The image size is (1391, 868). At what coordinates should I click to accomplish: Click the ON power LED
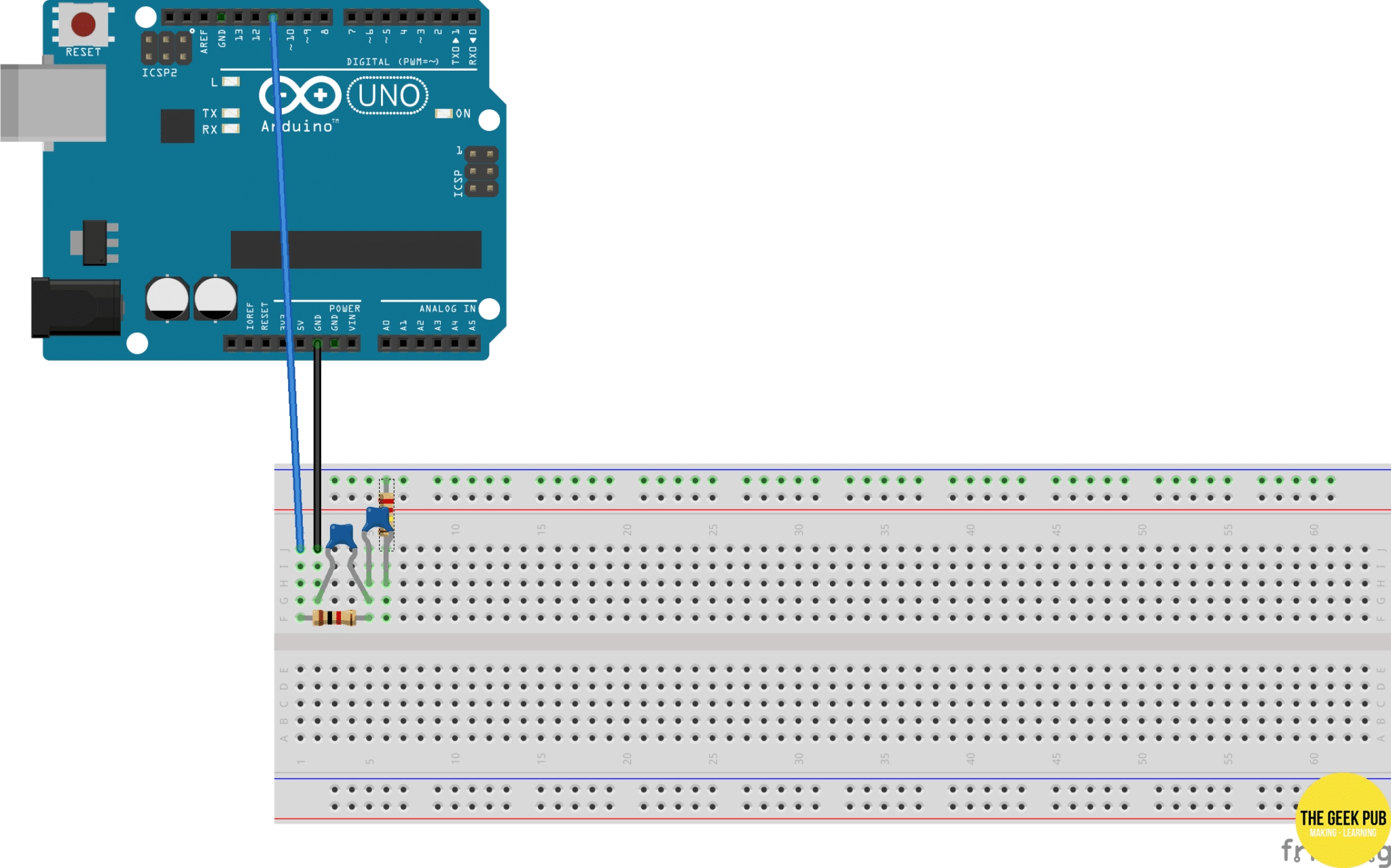tap(445, 113)
